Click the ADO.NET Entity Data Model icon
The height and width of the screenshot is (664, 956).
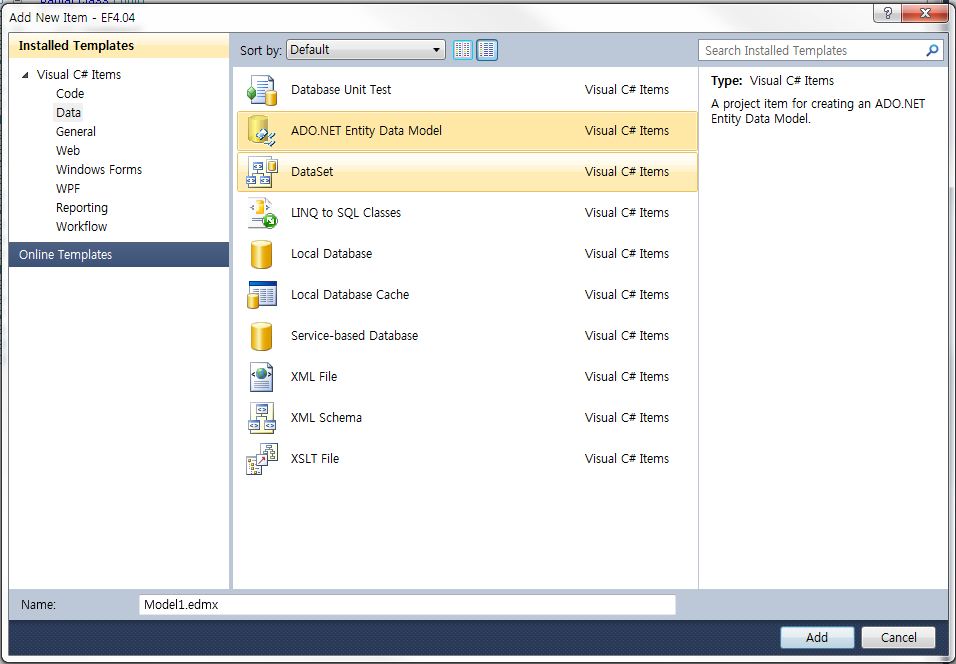coord(262,130)
